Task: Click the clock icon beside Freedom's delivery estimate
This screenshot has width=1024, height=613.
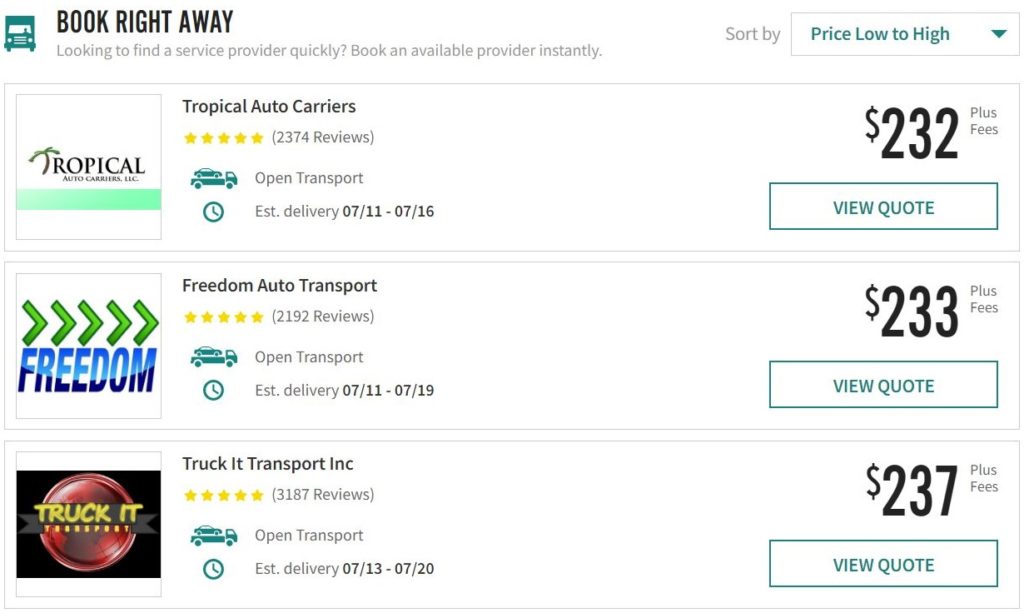Action: click(212, 390)
